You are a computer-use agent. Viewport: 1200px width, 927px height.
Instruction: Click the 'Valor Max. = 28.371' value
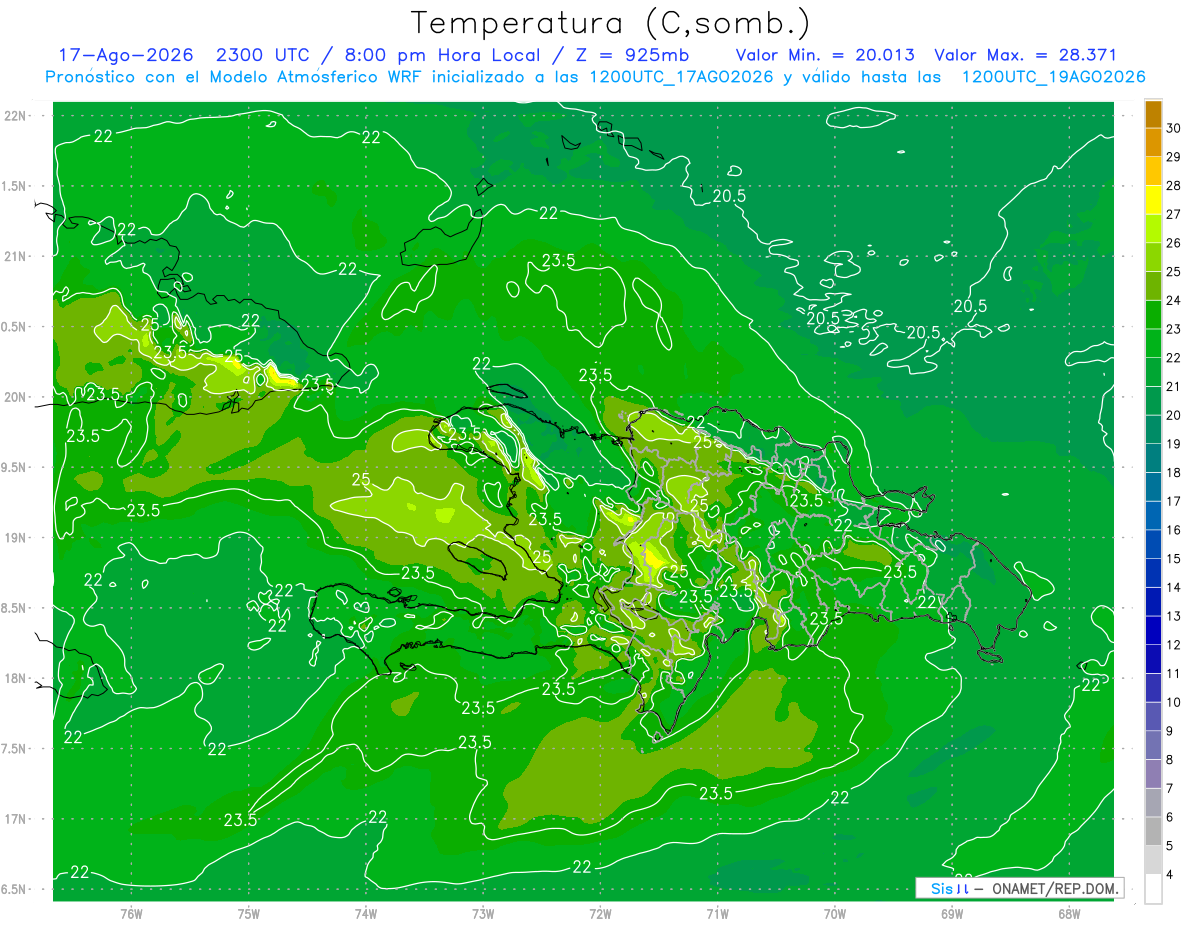point(1025,55)
